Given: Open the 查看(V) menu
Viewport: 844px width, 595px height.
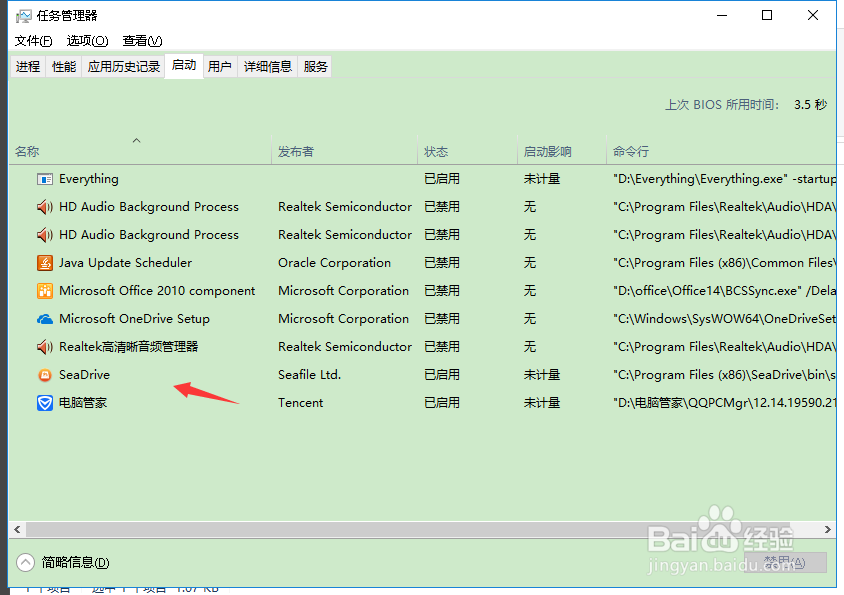Looking at the screenshot, I should pyautogui.click(x=142, y=41).
